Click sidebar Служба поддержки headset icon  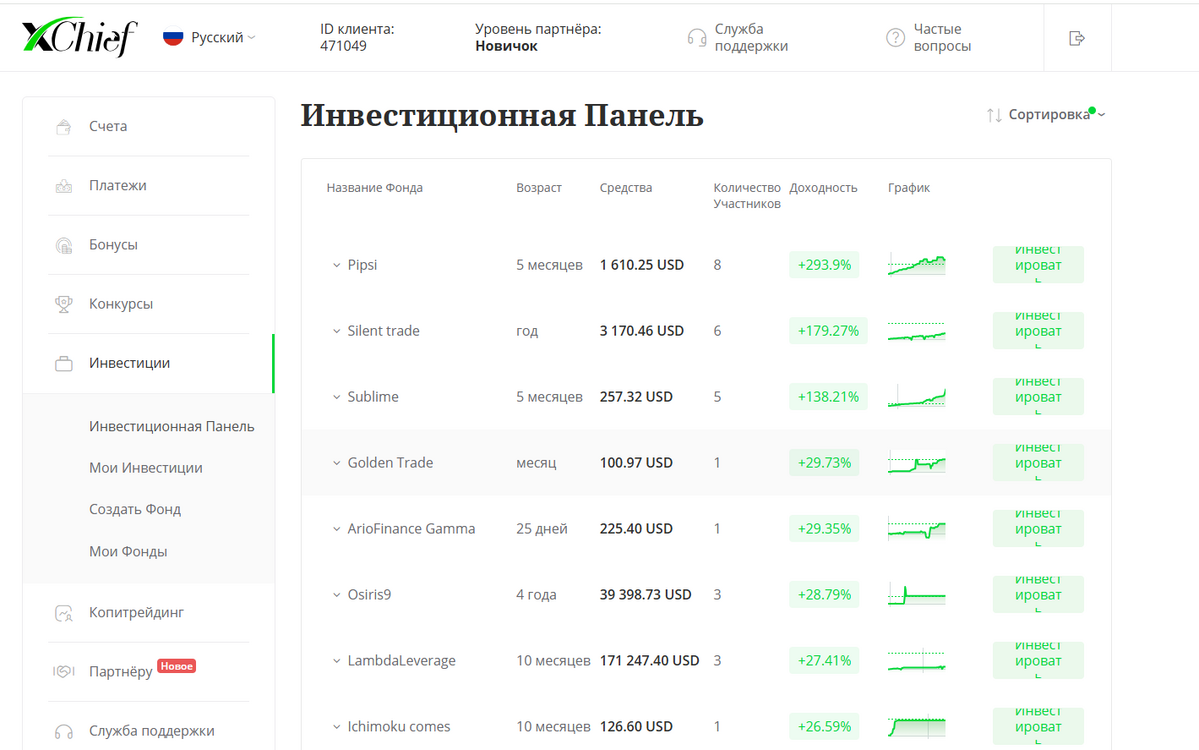pos(64,732)
